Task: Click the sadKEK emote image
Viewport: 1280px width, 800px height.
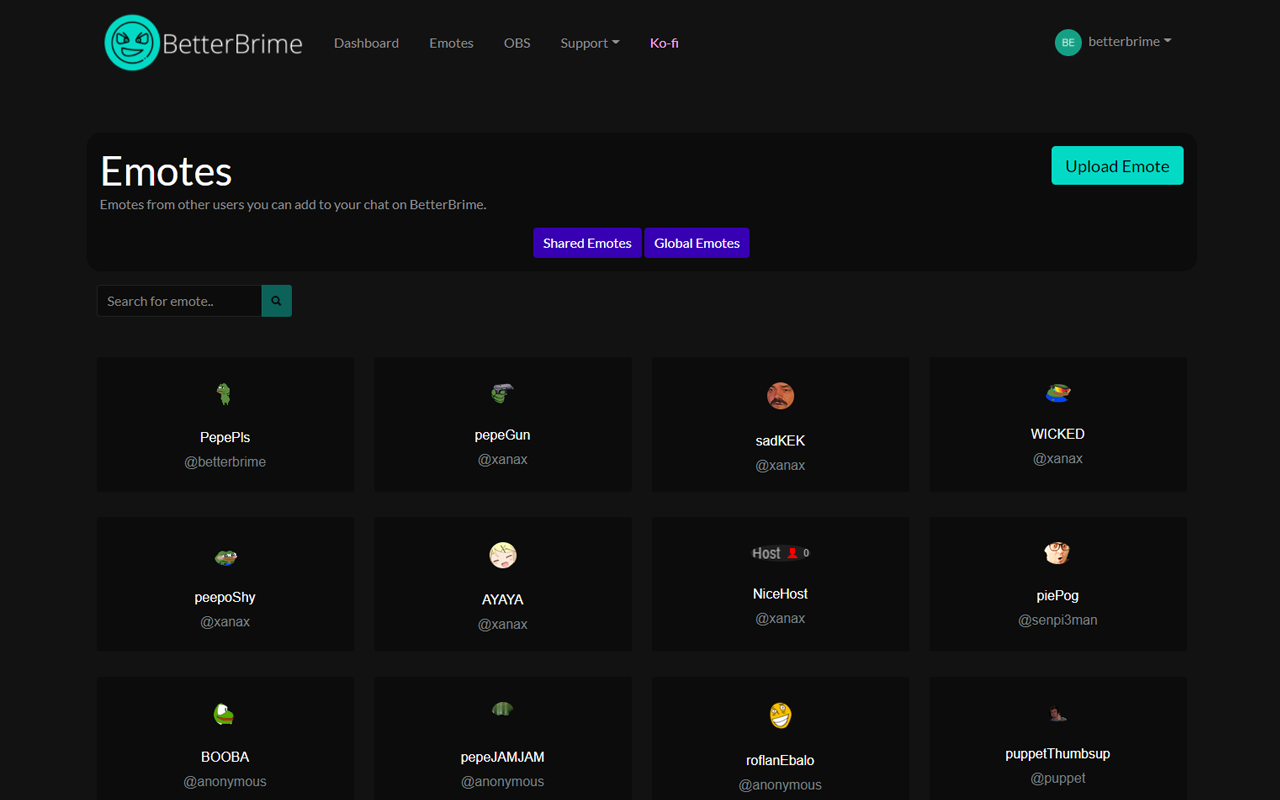Action: point(780,396)
